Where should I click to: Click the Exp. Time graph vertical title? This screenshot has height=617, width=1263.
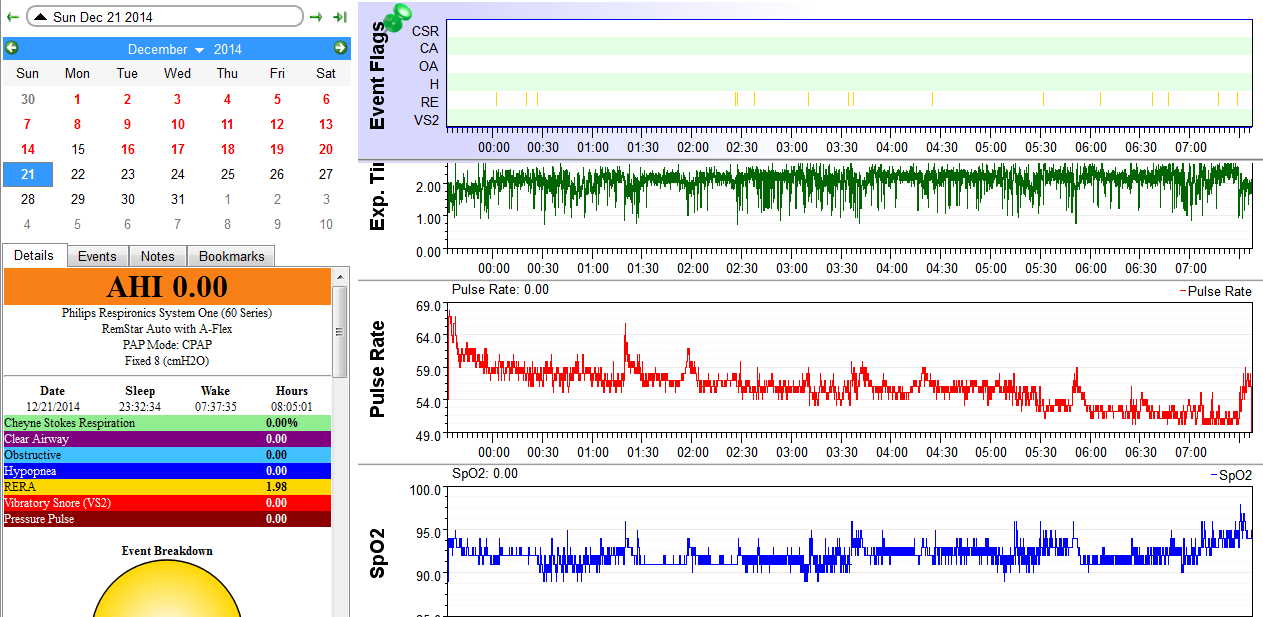click(377, 199)
